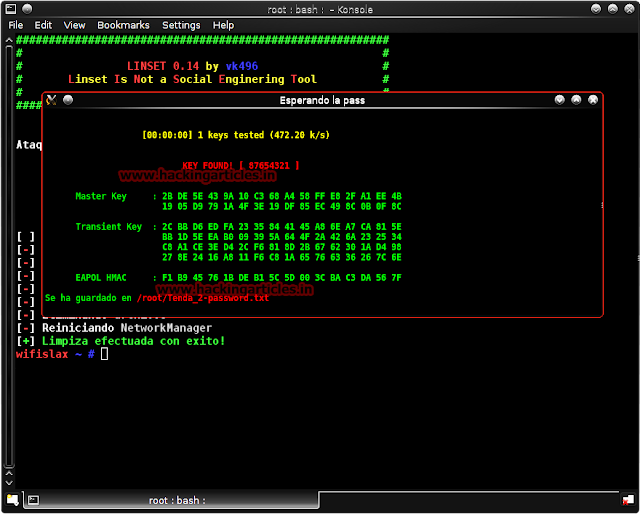This screenshot has width=640, height=514.
Task: Click the 'vk496' author name
Action: tap(242, 66)
